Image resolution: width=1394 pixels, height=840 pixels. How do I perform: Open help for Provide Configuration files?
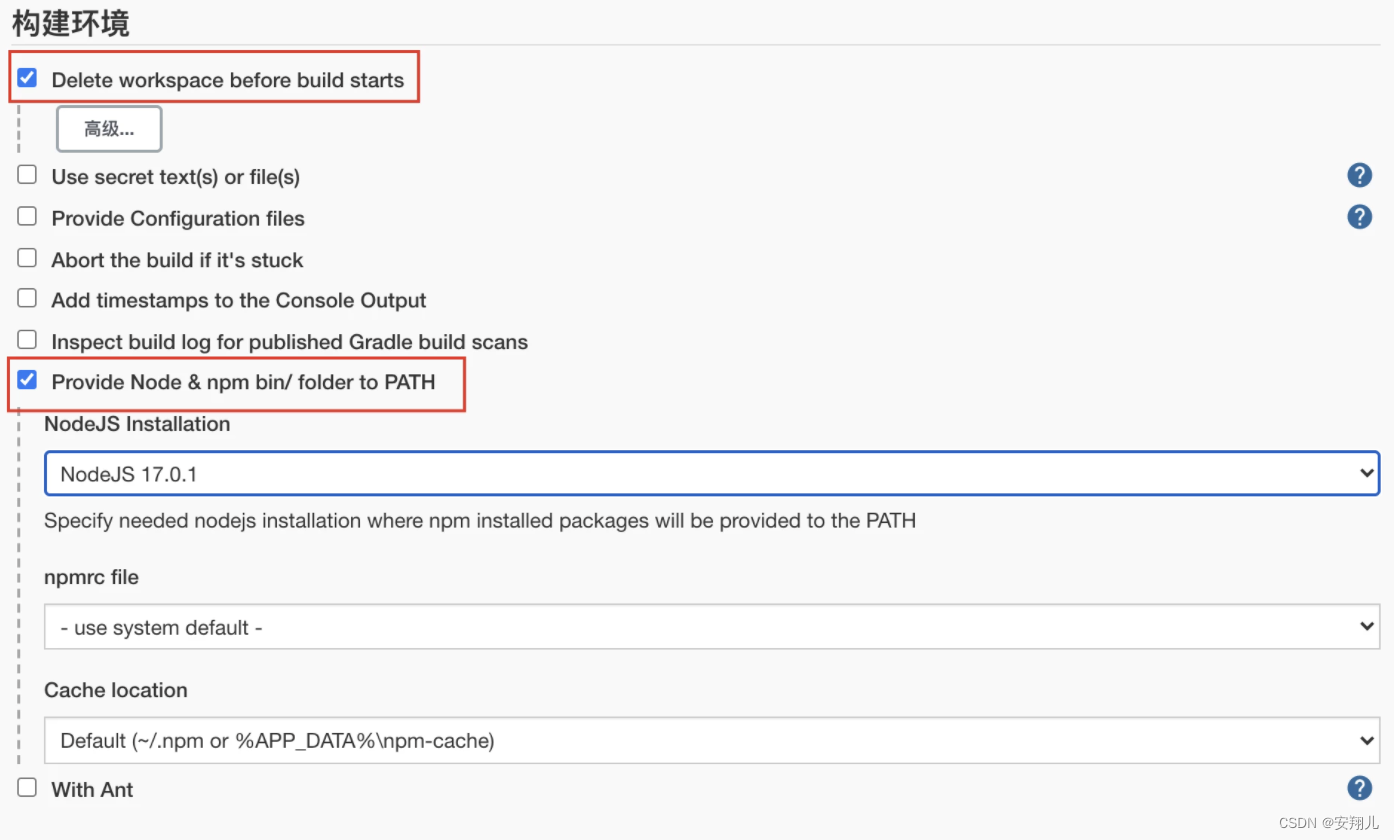click(x=1359, y=217)
